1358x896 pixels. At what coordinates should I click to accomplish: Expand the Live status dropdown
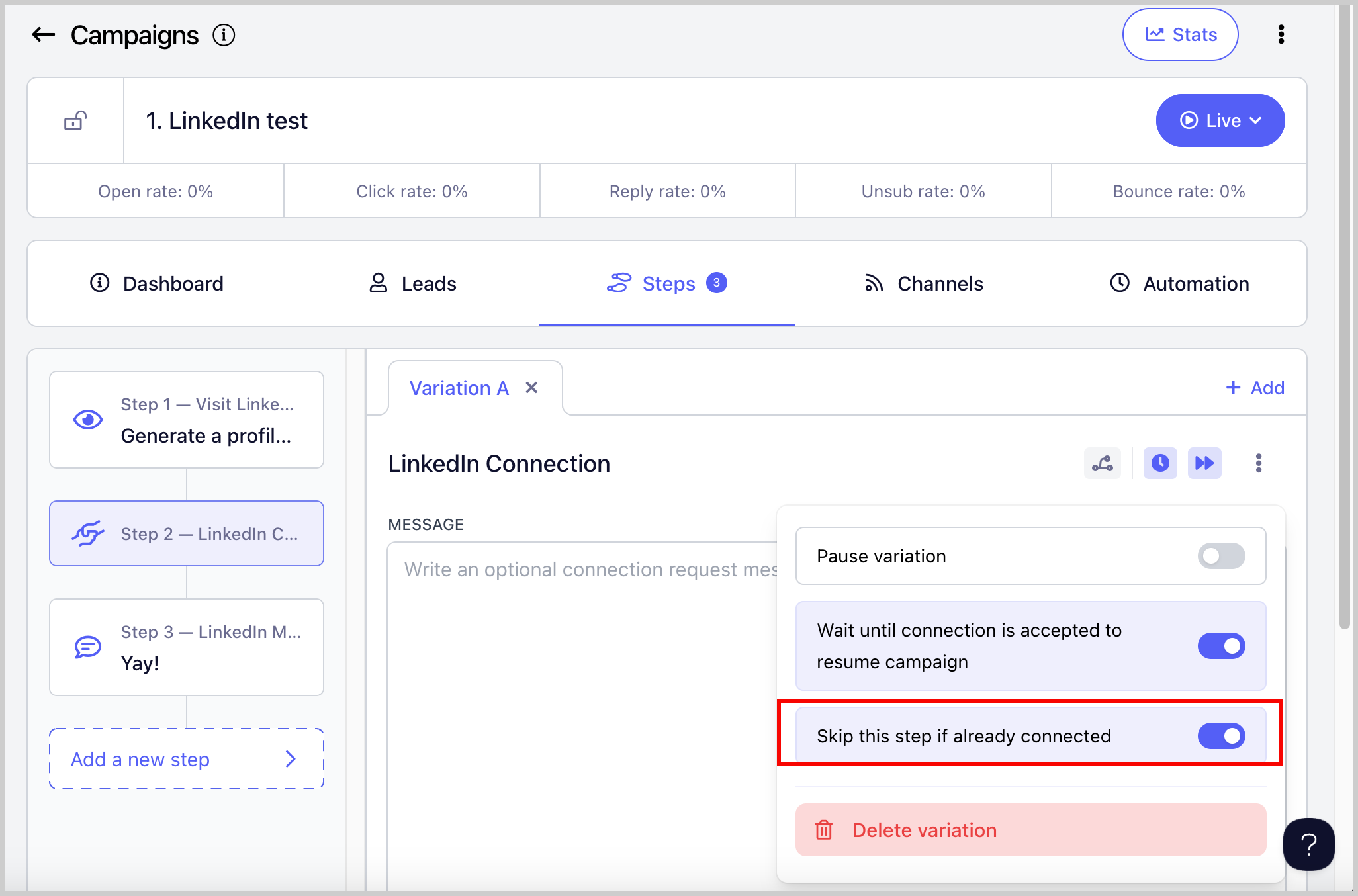tap(1220, 120)
